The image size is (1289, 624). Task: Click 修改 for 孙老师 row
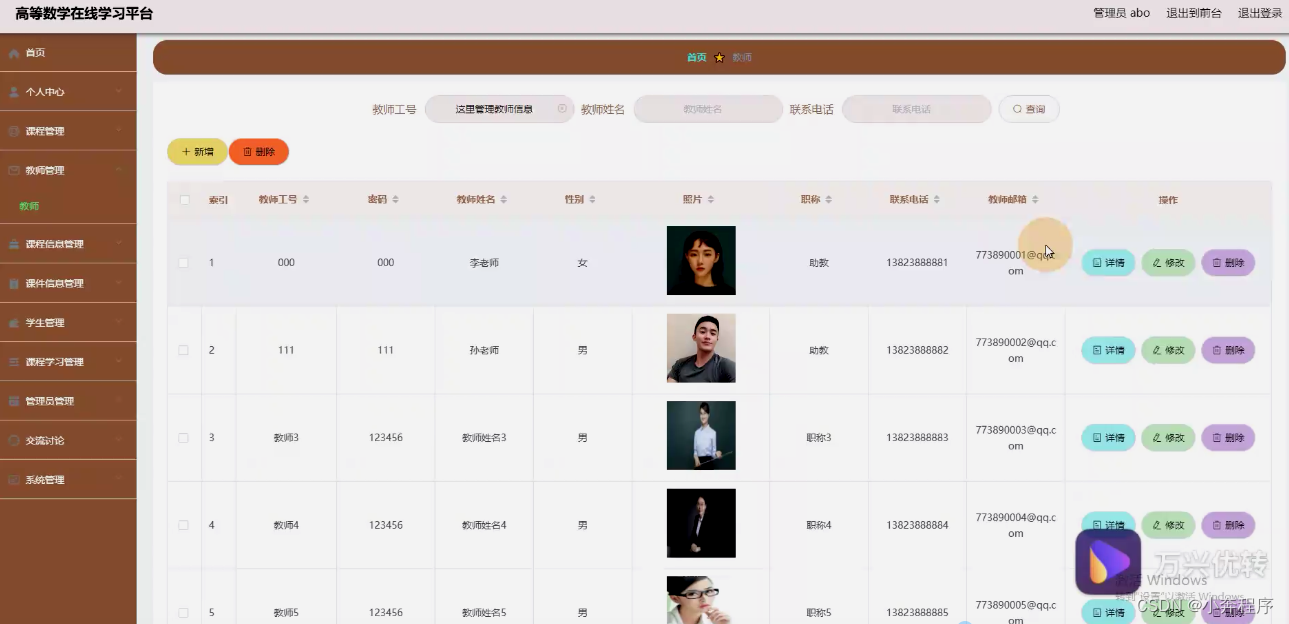1168,350
